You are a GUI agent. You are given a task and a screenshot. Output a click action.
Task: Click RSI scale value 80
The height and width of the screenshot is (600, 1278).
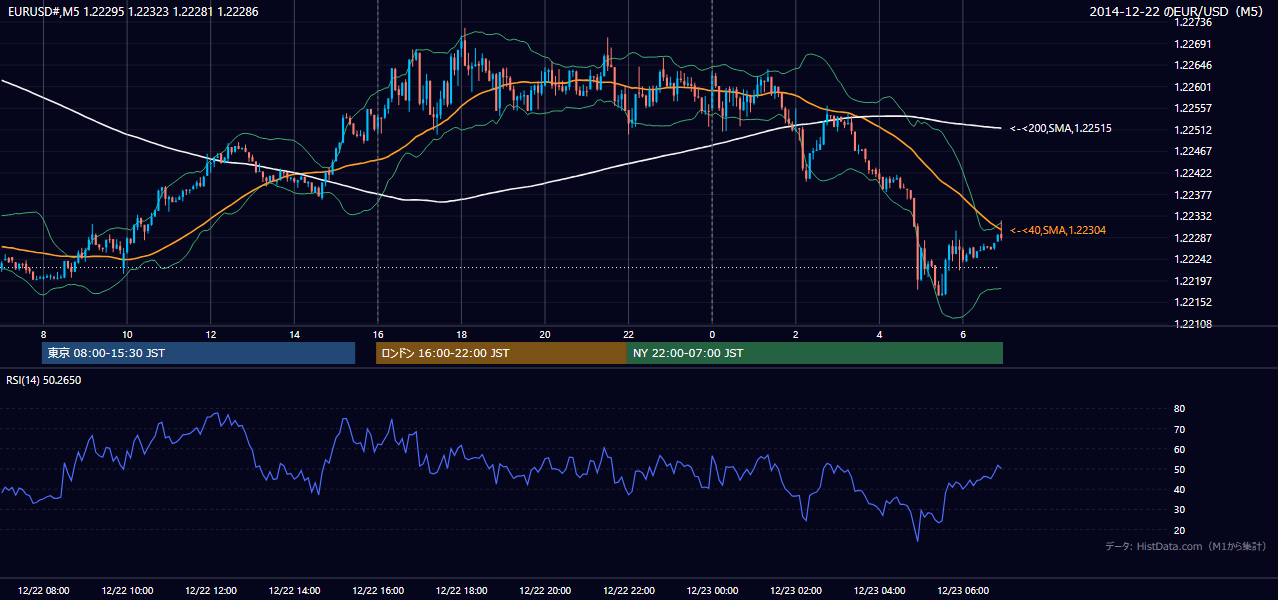point(1179,409)
